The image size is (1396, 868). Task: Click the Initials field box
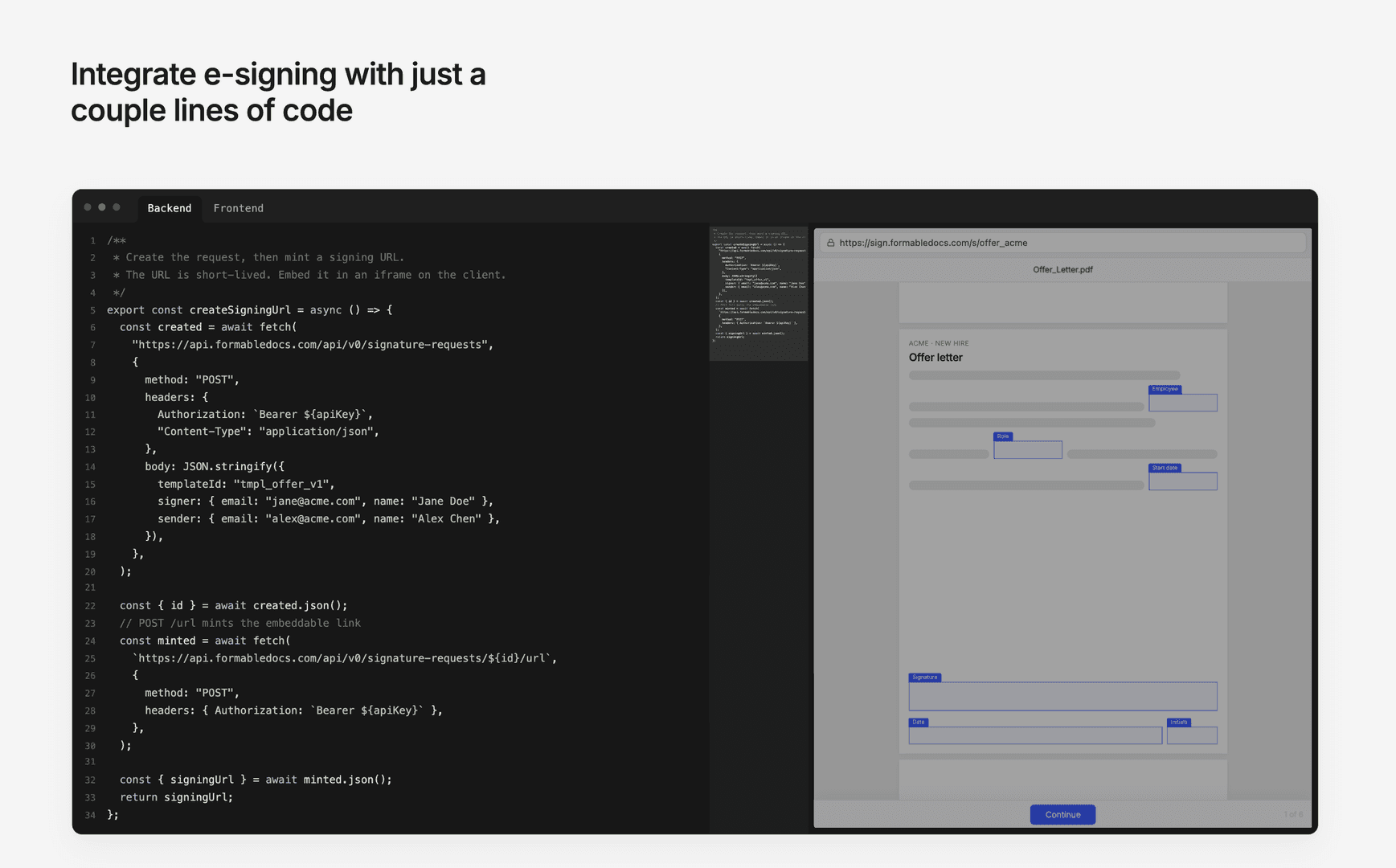coord(1192,735)
